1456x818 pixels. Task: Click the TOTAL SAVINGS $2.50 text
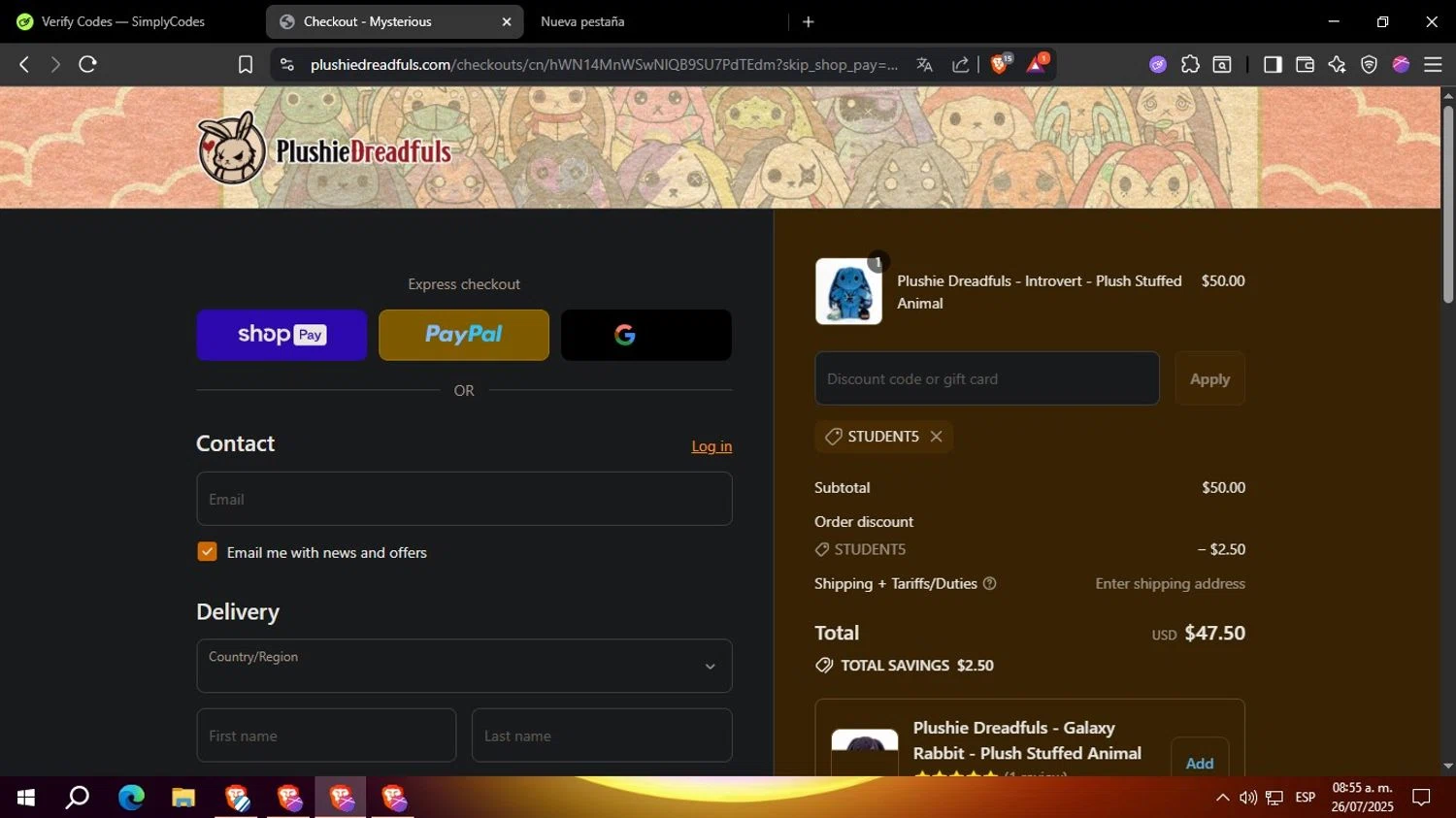(917, 666)
